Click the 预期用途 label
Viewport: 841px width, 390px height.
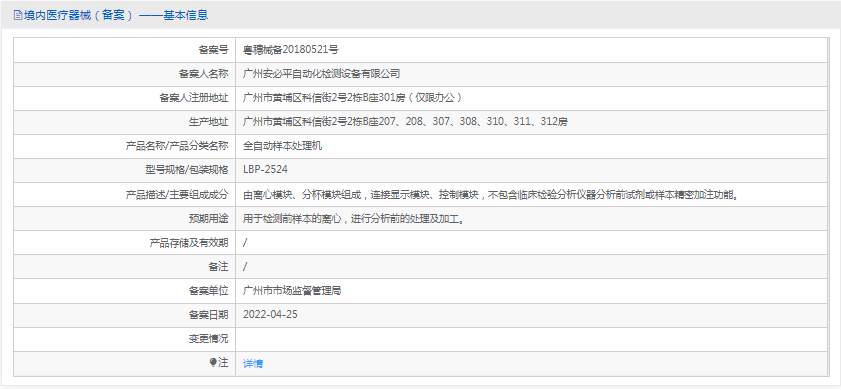tap(208, 218)
